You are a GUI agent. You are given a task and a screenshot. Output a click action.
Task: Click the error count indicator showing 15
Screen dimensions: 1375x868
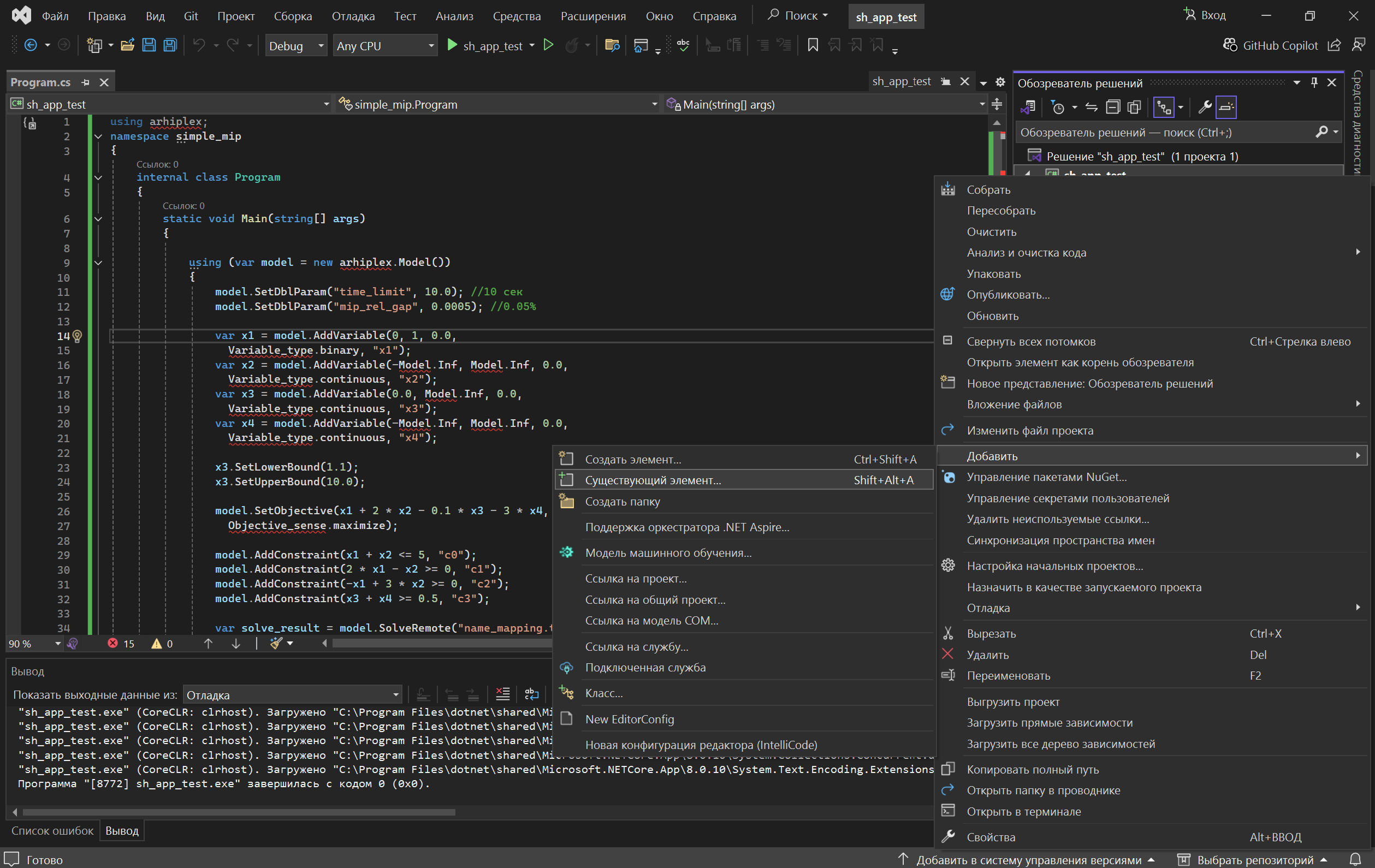(121, 644)
